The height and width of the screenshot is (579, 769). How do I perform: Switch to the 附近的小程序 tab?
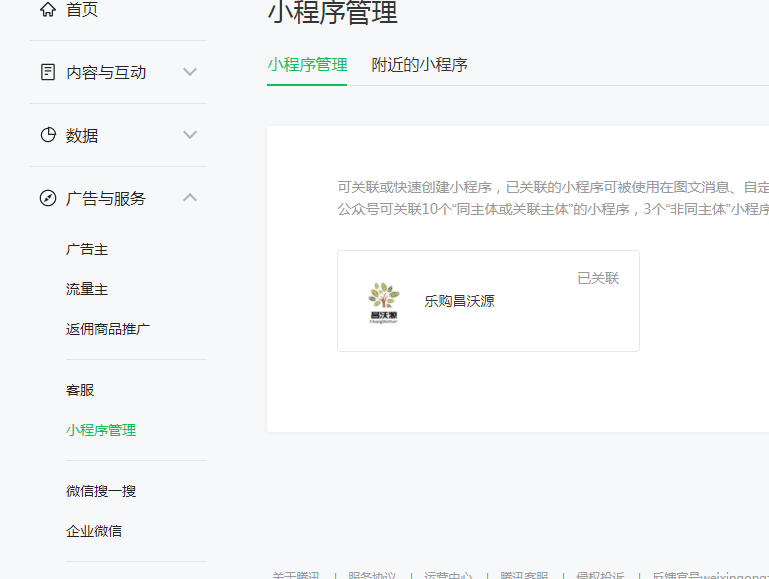tap(419, 65)
